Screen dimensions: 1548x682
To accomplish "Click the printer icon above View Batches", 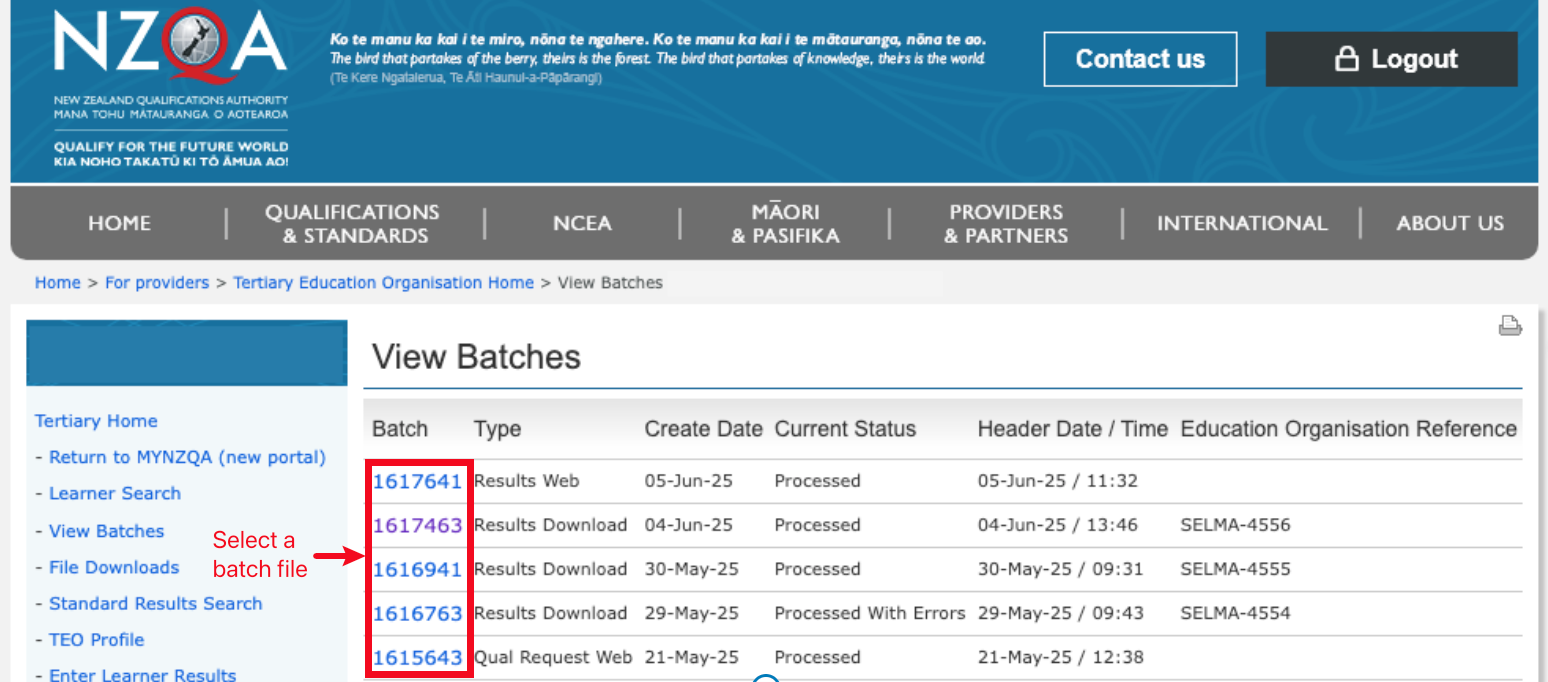I will [x=1509, y=325].
